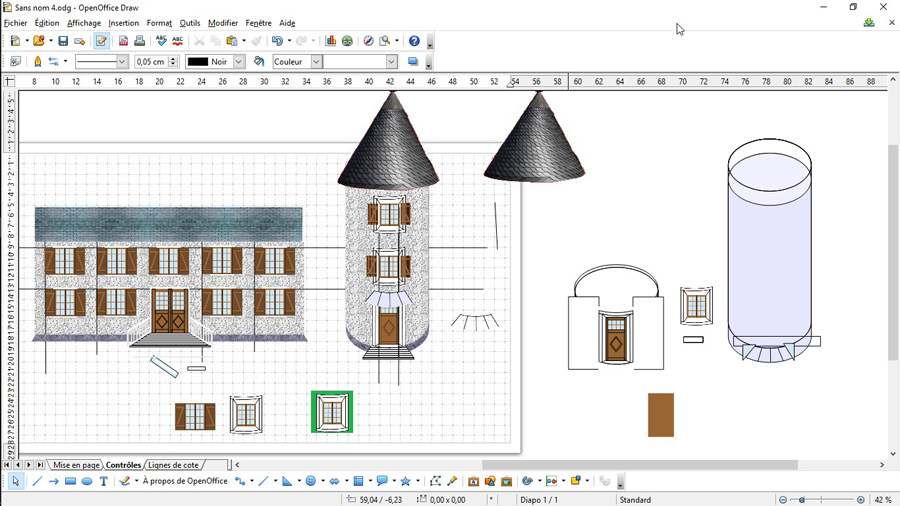Toggle automatic spellcheck (ABC wavy underline)
The height and width of the screenshot is (506, 900).
point(177,41)
